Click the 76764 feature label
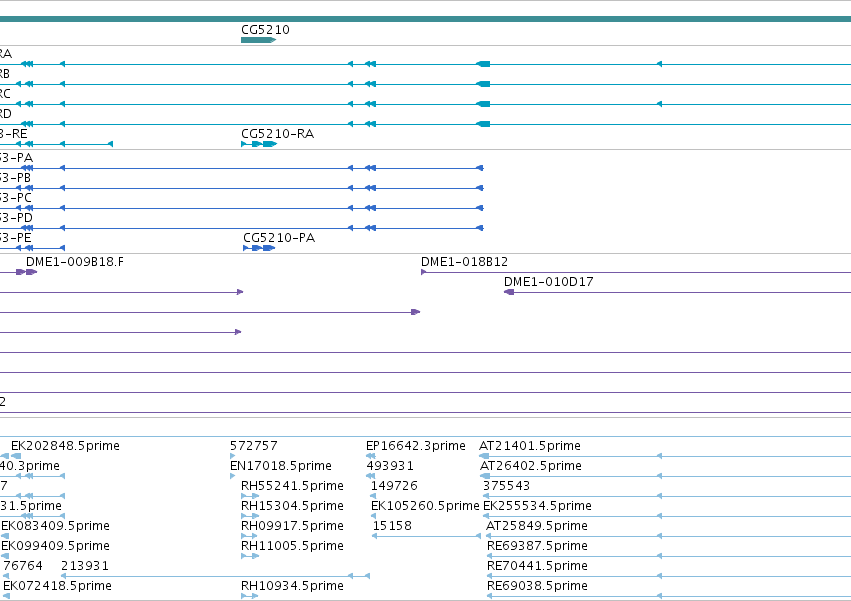This screenshot has width=851, height=601. coord(23,566)
